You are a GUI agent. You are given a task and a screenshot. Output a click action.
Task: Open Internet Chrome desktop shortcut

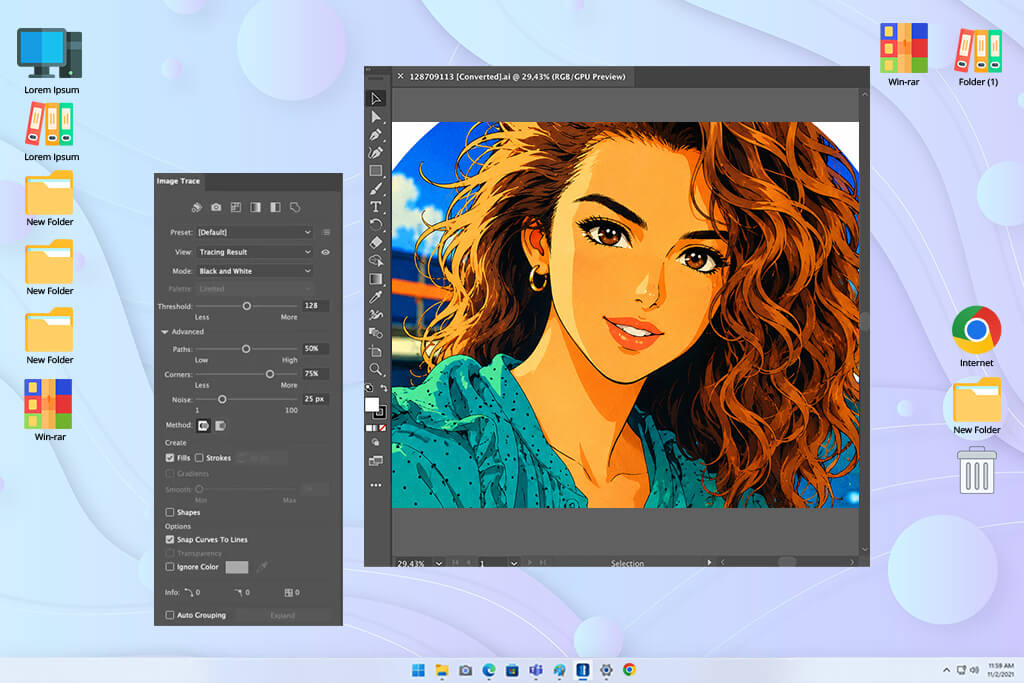coord(976,336)
